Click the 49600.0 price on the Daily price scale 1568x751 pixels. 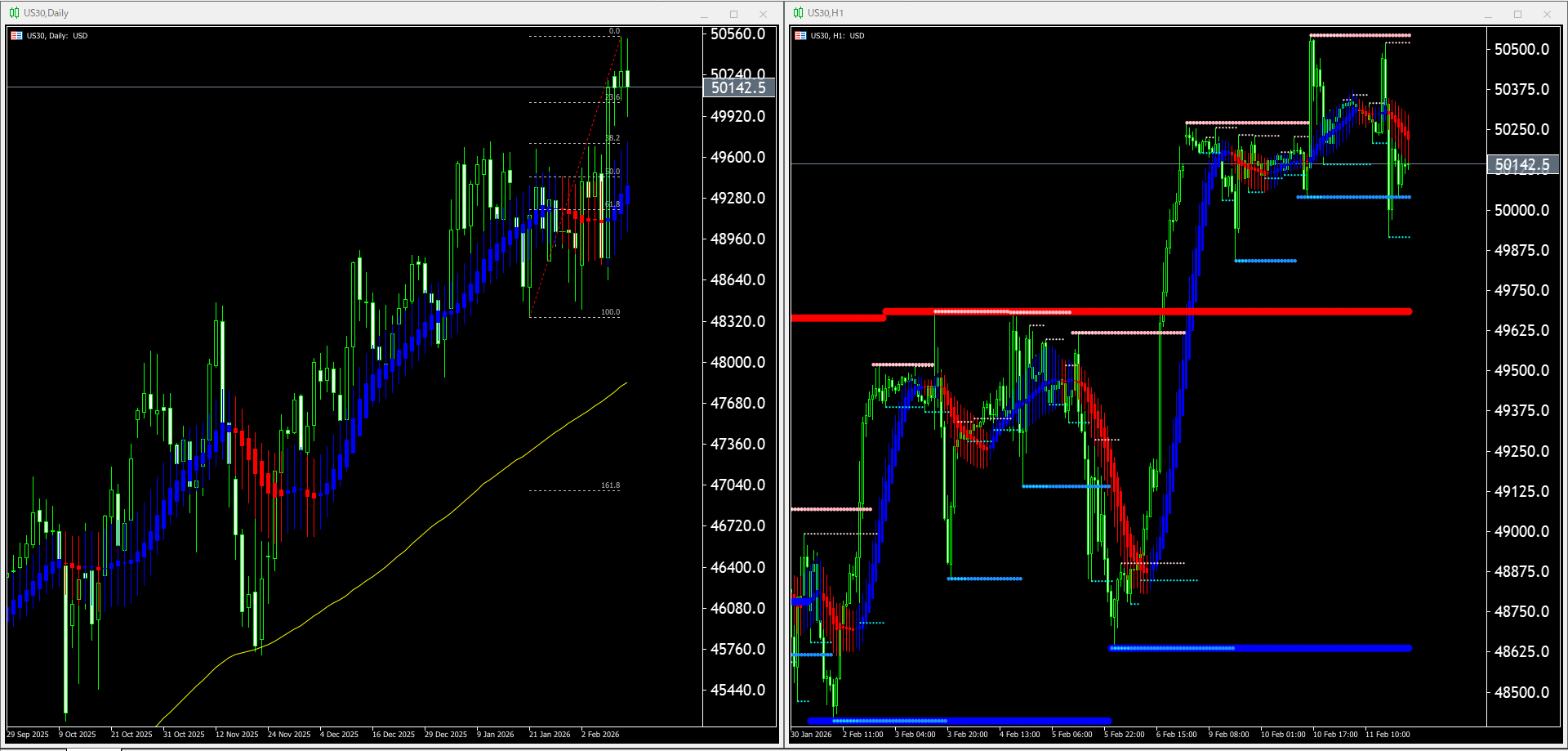coord(737,157)
